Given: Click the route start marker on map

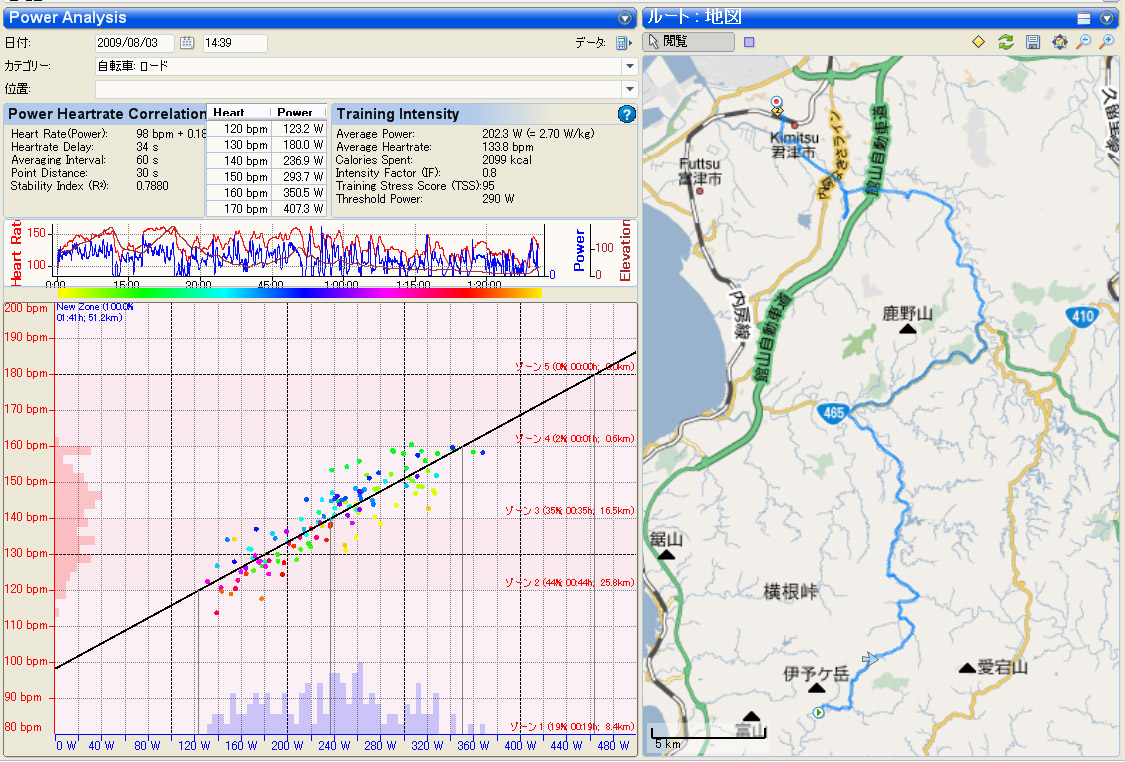Looking at the screenshot, I should (x=776, y=103).
